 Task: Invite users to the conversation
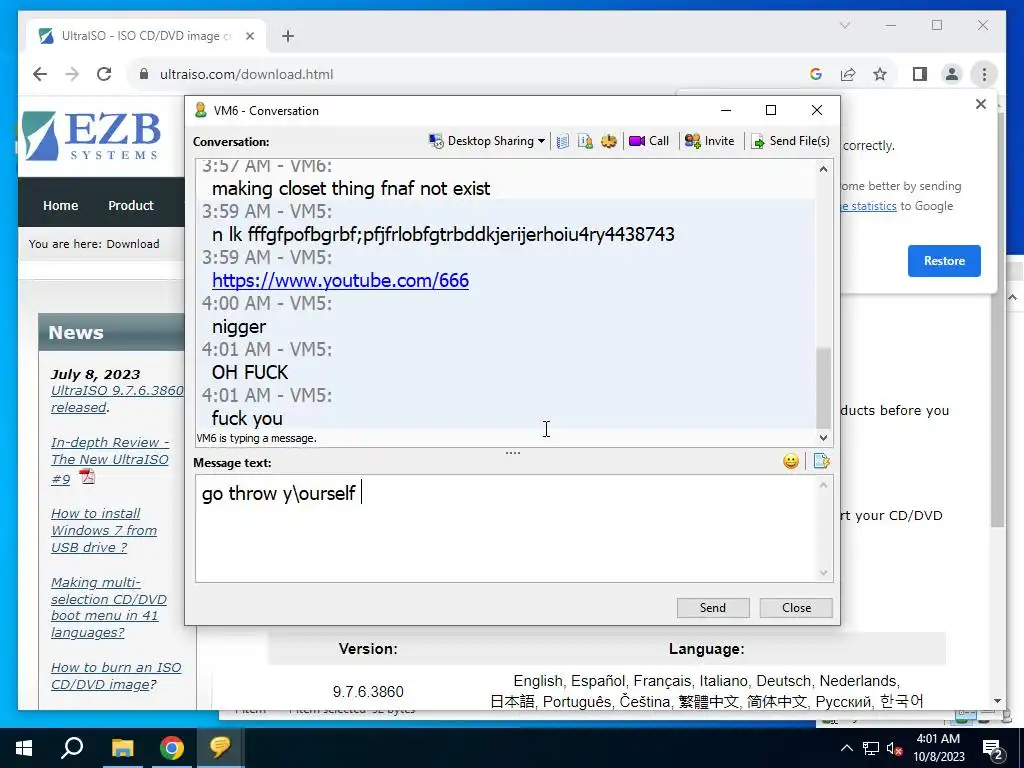[x=710, y=141]
